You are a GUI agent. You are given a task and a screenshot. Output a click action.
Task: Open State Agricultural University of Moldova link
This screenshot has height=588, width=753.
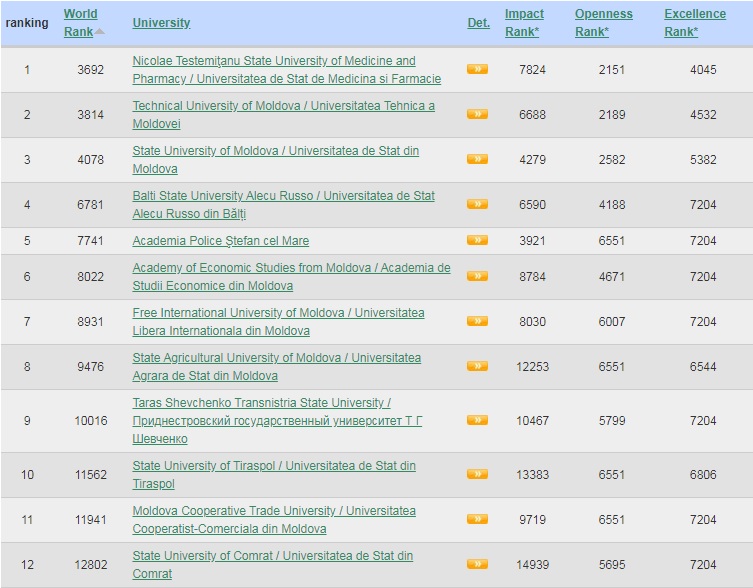(x=277, y=367)
